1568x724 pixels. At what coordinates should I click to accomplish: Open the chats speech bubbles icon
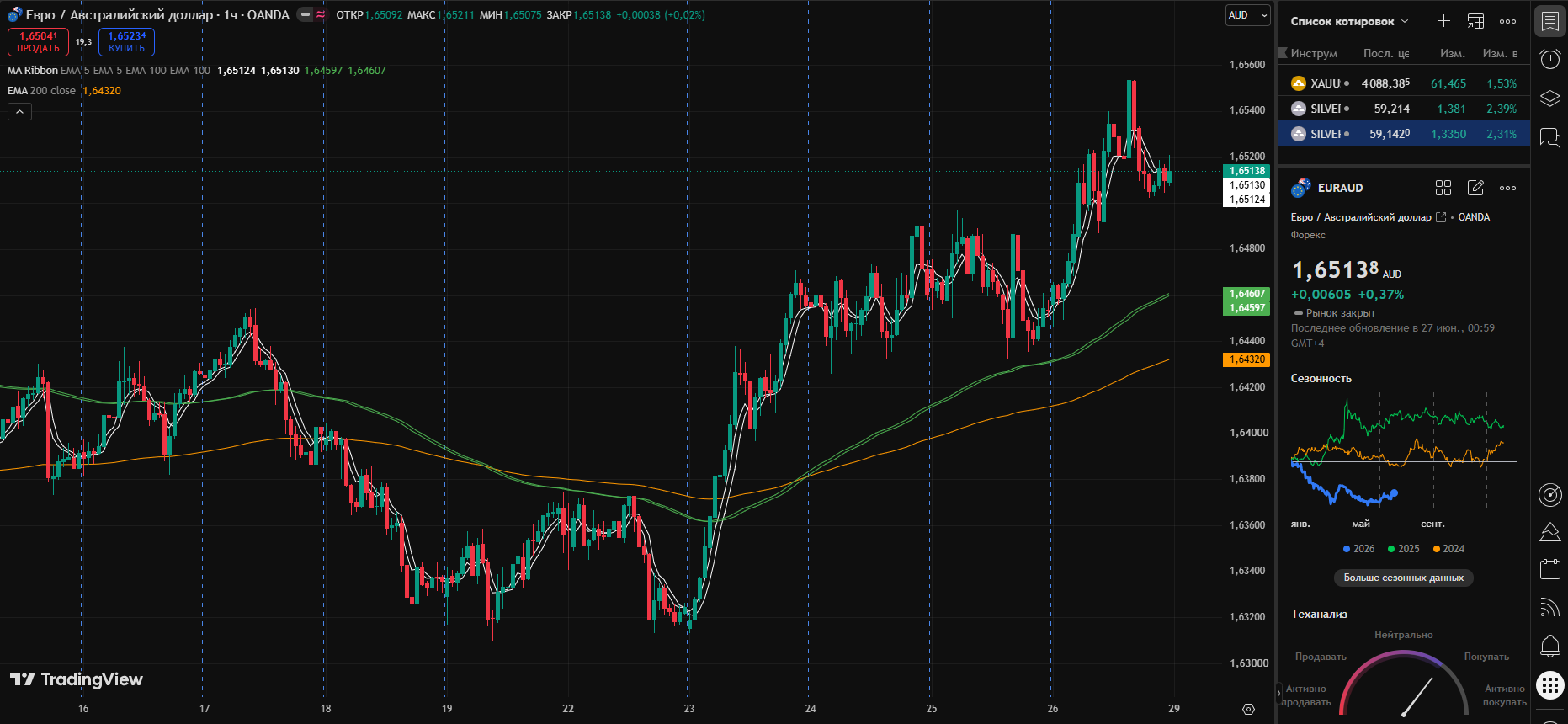click(x=1550, y=138)
